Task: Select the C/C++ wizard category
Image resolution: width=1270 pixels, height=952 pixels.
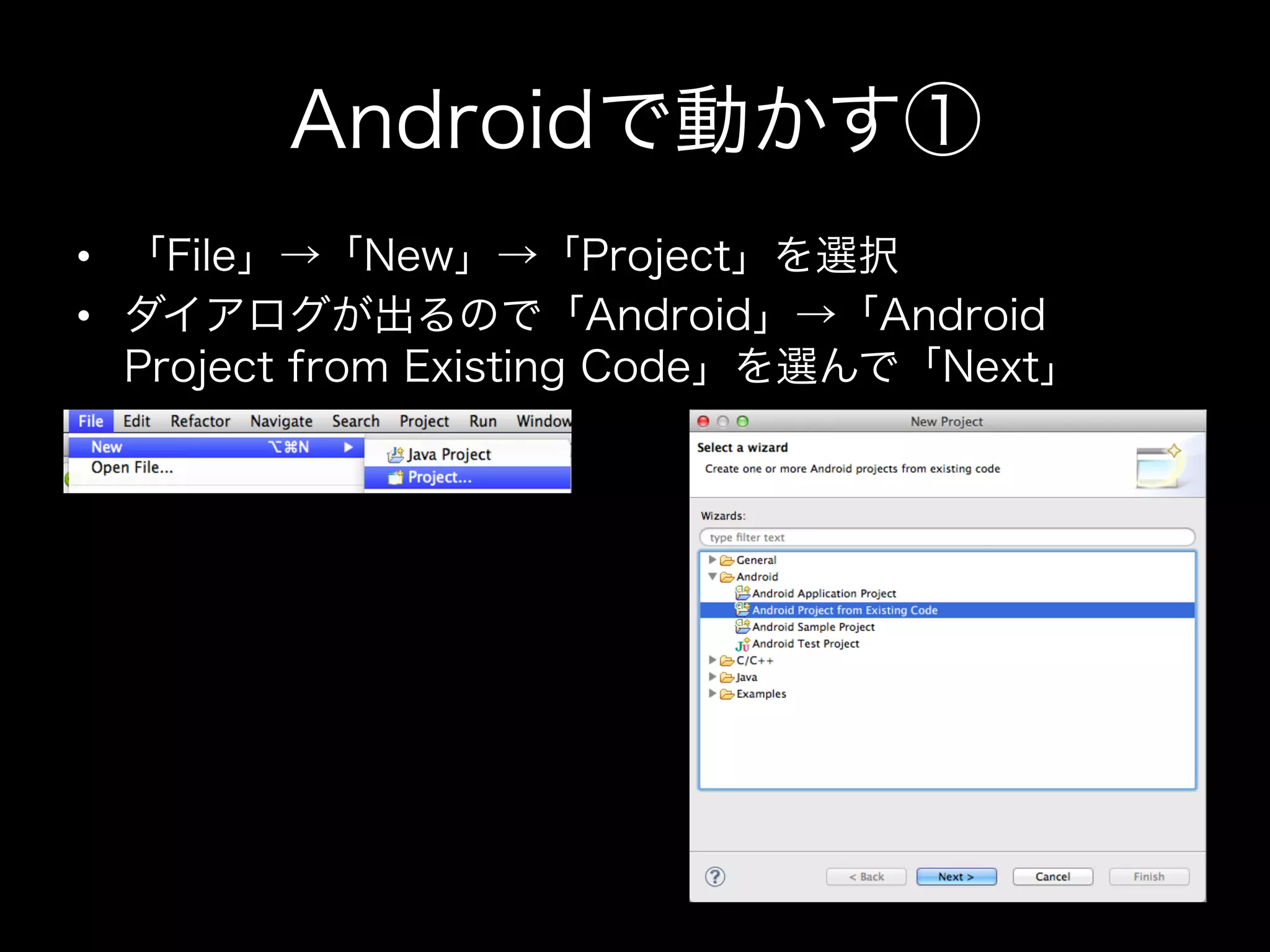Action: [755, 661]
